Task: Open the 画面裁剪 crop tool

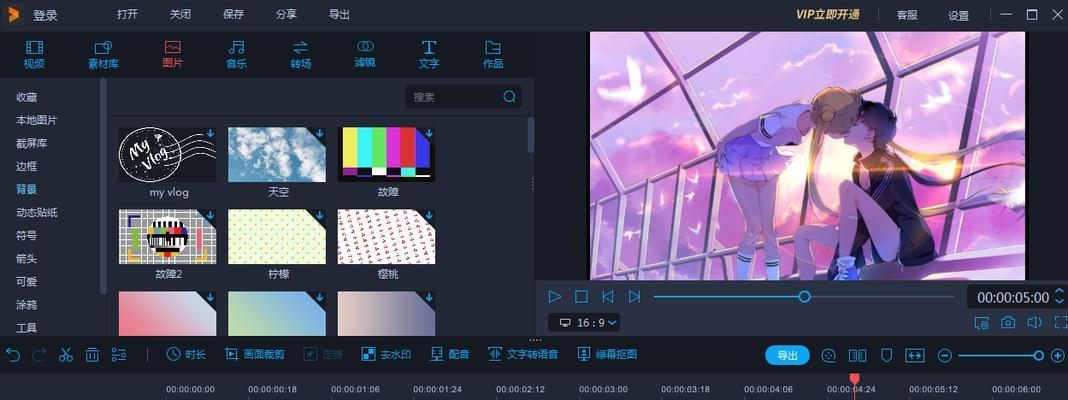Action: [255, 354]
